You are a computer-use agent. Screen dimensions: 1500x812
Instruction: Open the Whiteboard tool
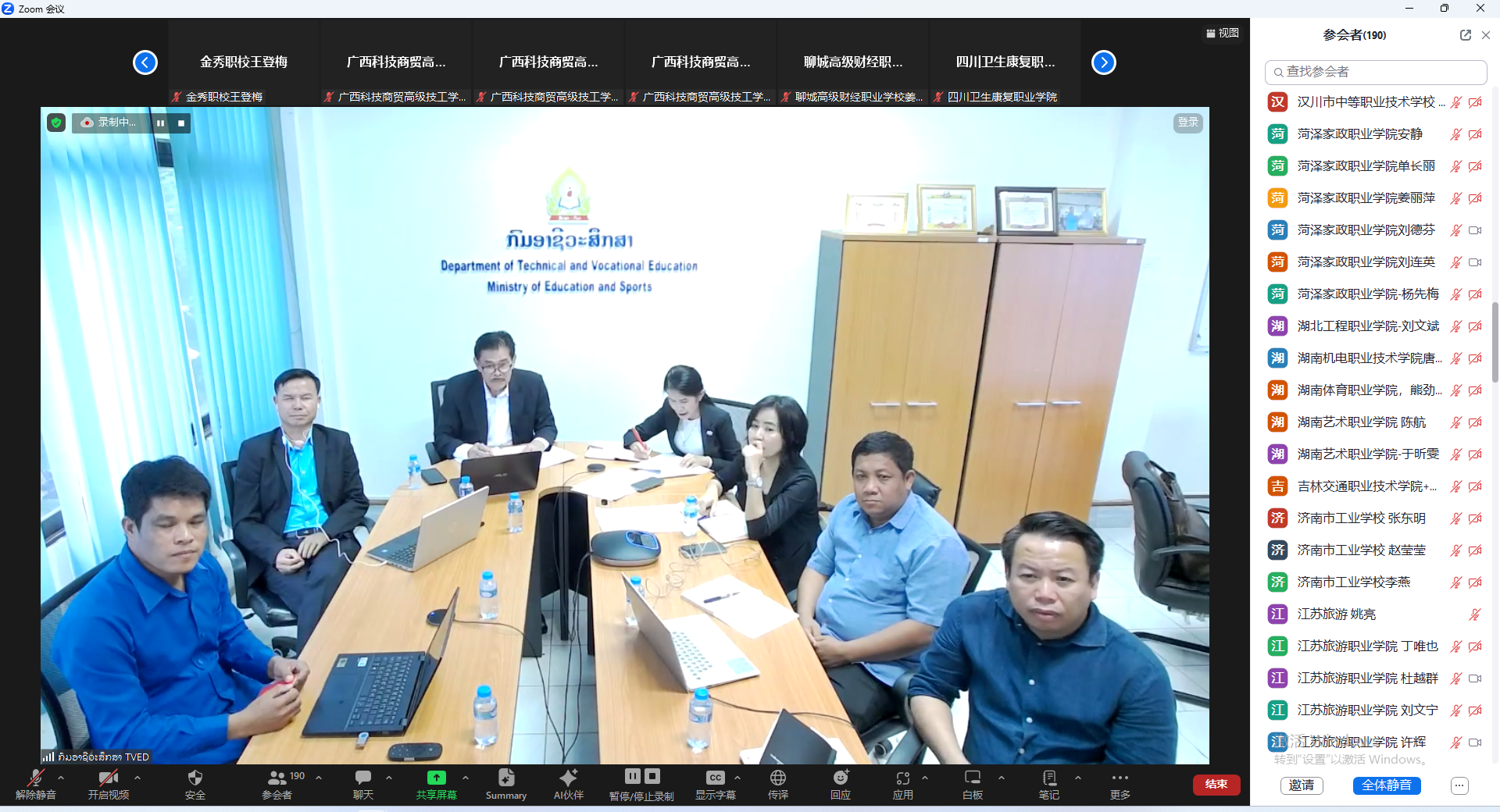pyautogui.click(x=973, y=778)
